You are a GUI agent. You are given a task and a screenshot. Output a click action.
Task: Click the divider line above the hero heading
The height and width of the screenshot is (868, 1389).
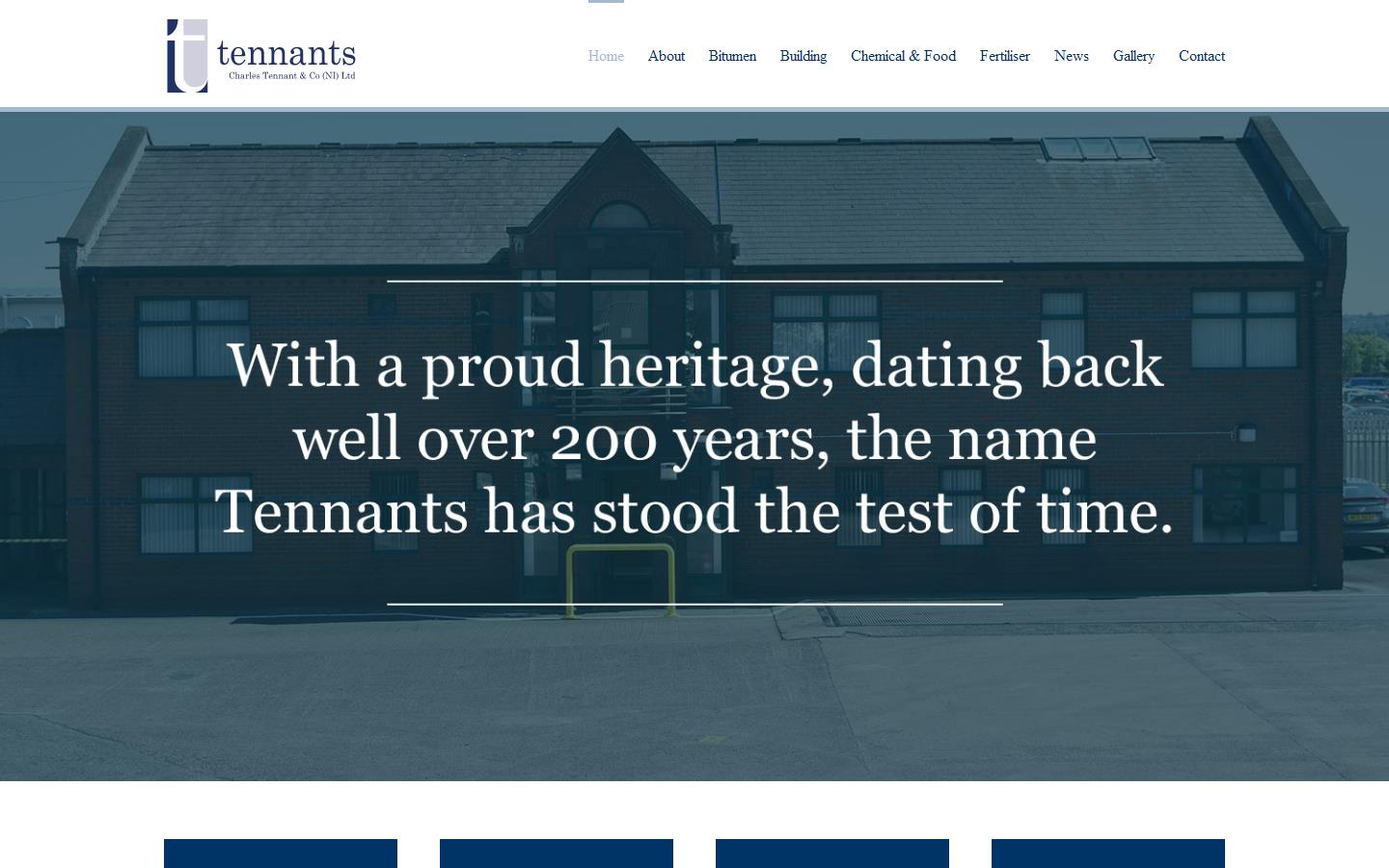694,281
